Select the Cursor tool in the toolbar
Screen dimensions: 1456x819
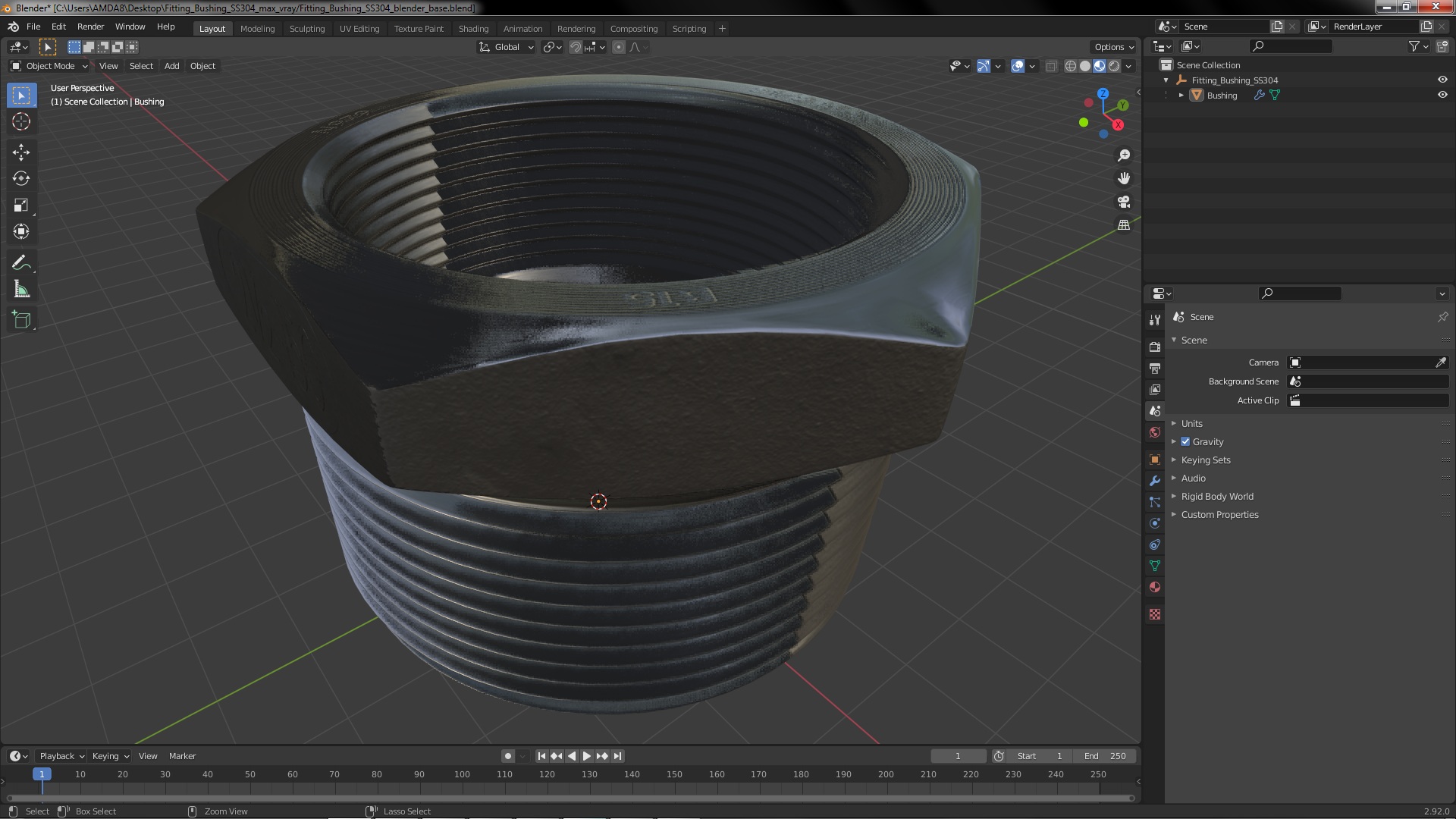pos(21,121)
